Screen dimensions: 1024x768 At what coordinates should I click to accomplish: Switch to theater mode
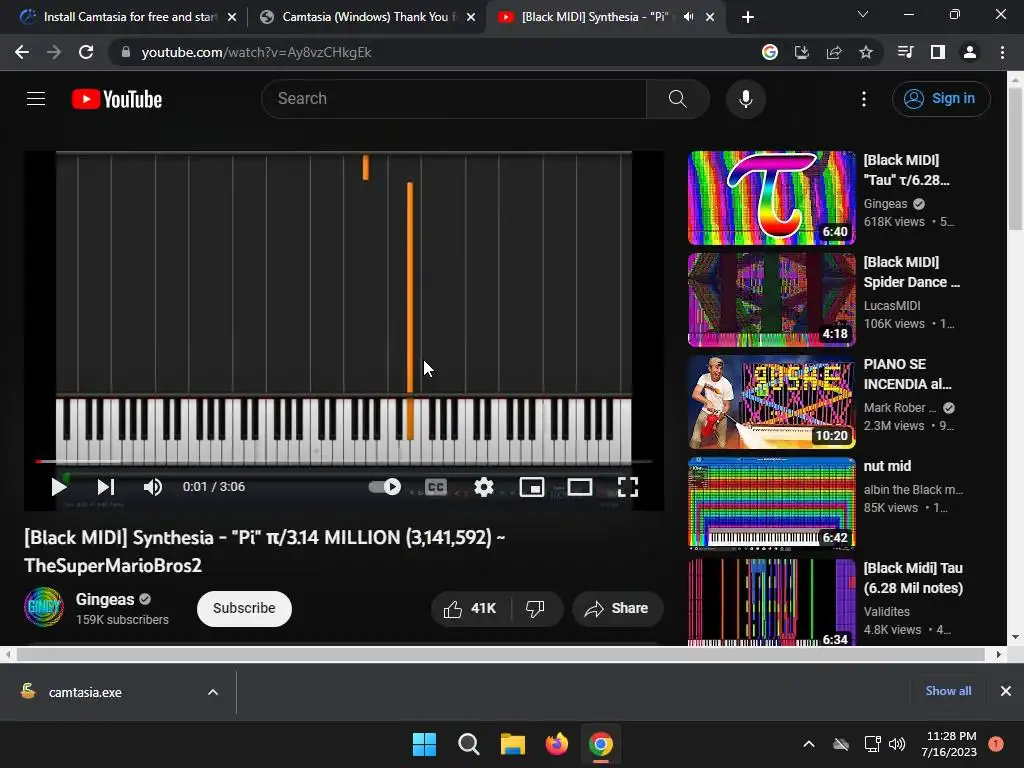pyautogui.click(x=580, y=487)
